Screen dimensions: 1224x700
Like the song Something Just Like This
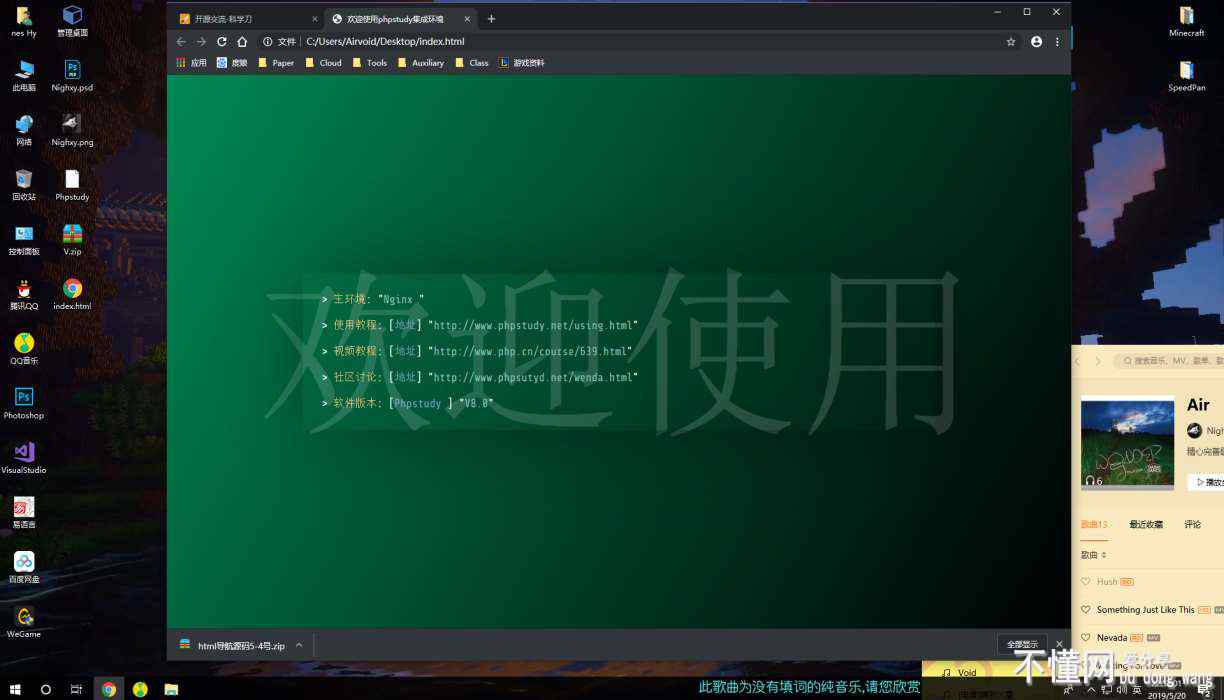(1086, 609)
